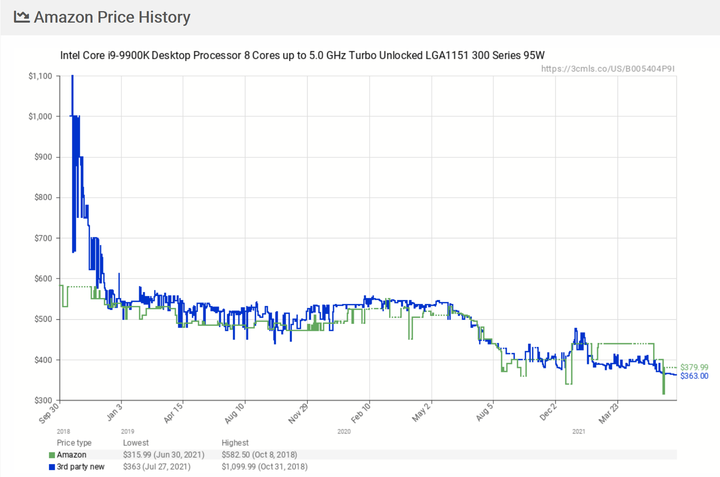Image resolution: width=720 pixels, height=477 pixels.
Task: Click the Feb 10 x-axis date label
Action: pos(360,413)
